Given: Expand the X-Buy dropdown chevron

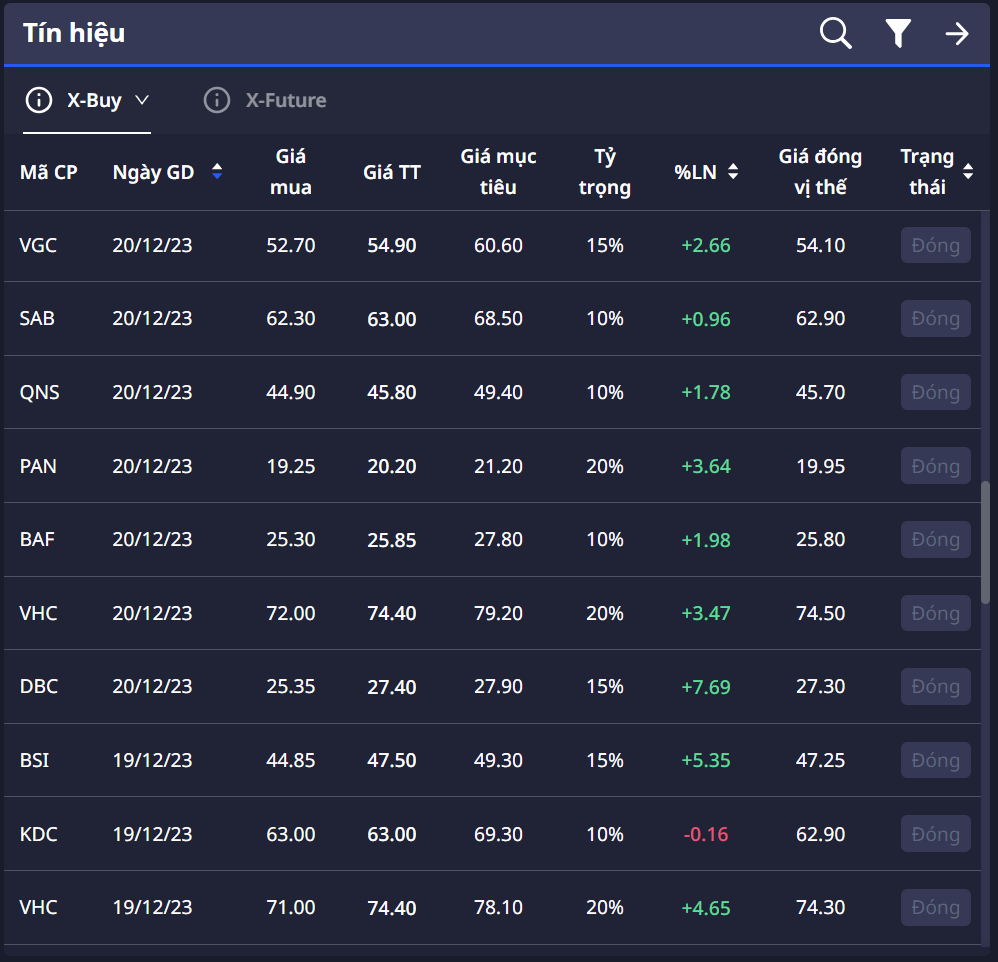Looking at the screenshot, I should pos(141,100).
